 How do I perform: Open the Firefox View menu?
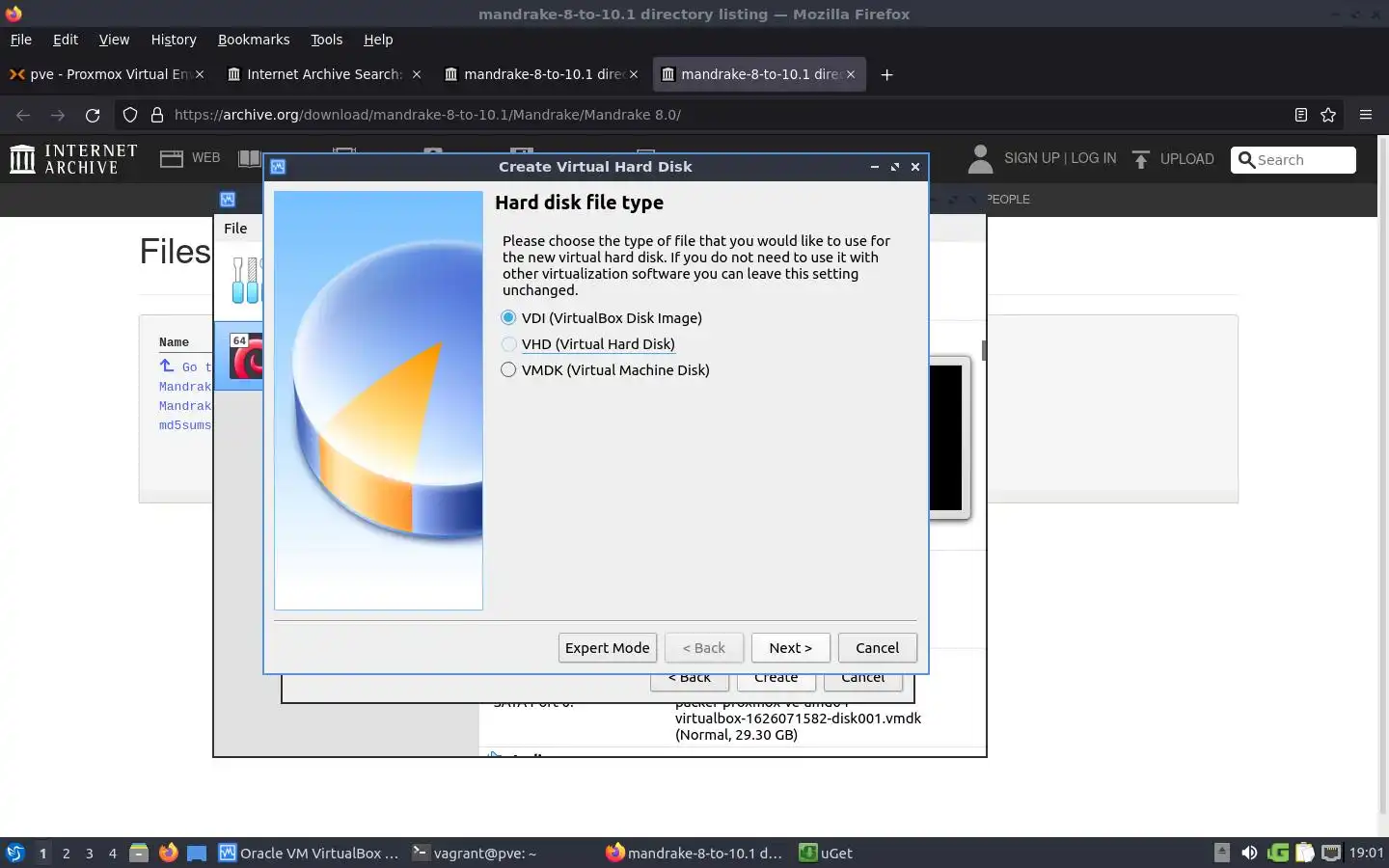[114, 40]
